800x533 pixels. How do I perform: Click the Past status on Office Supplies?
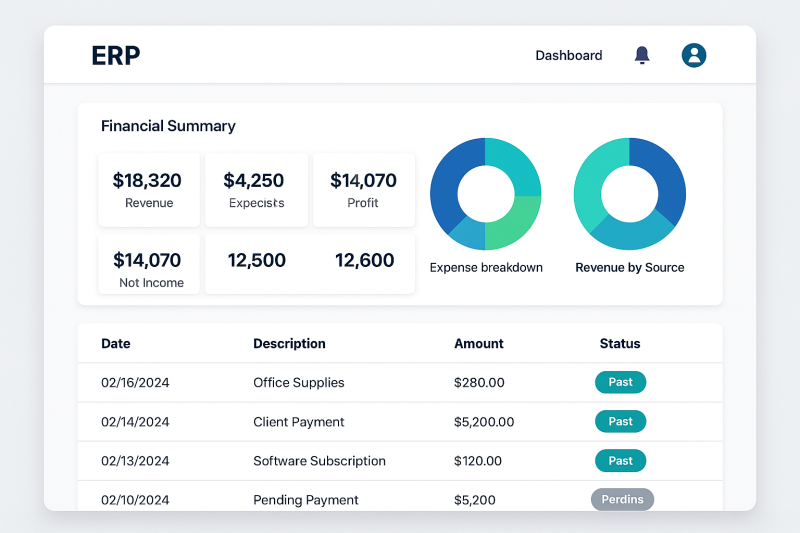[x=620, y=382]
